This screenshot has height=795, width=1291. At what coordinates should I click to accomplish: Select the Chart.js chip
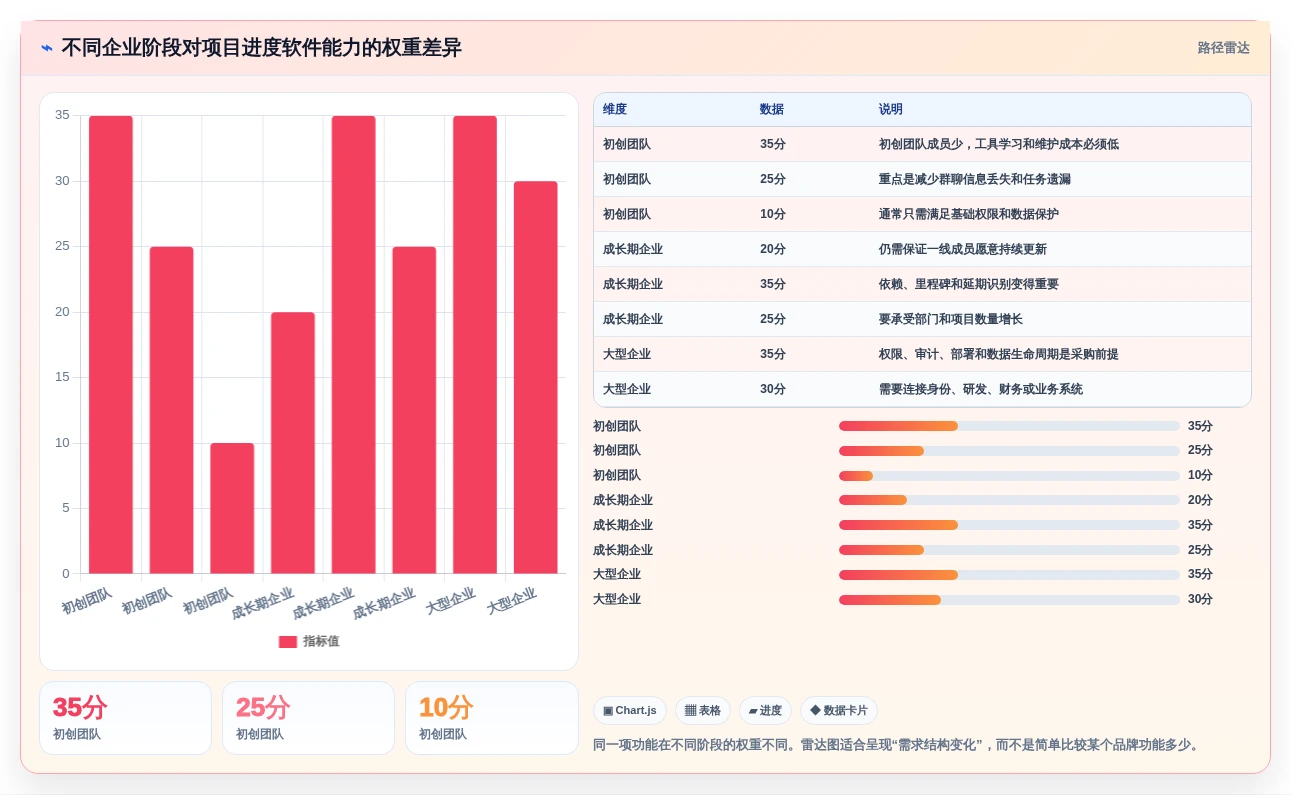[x=630, y=711]
